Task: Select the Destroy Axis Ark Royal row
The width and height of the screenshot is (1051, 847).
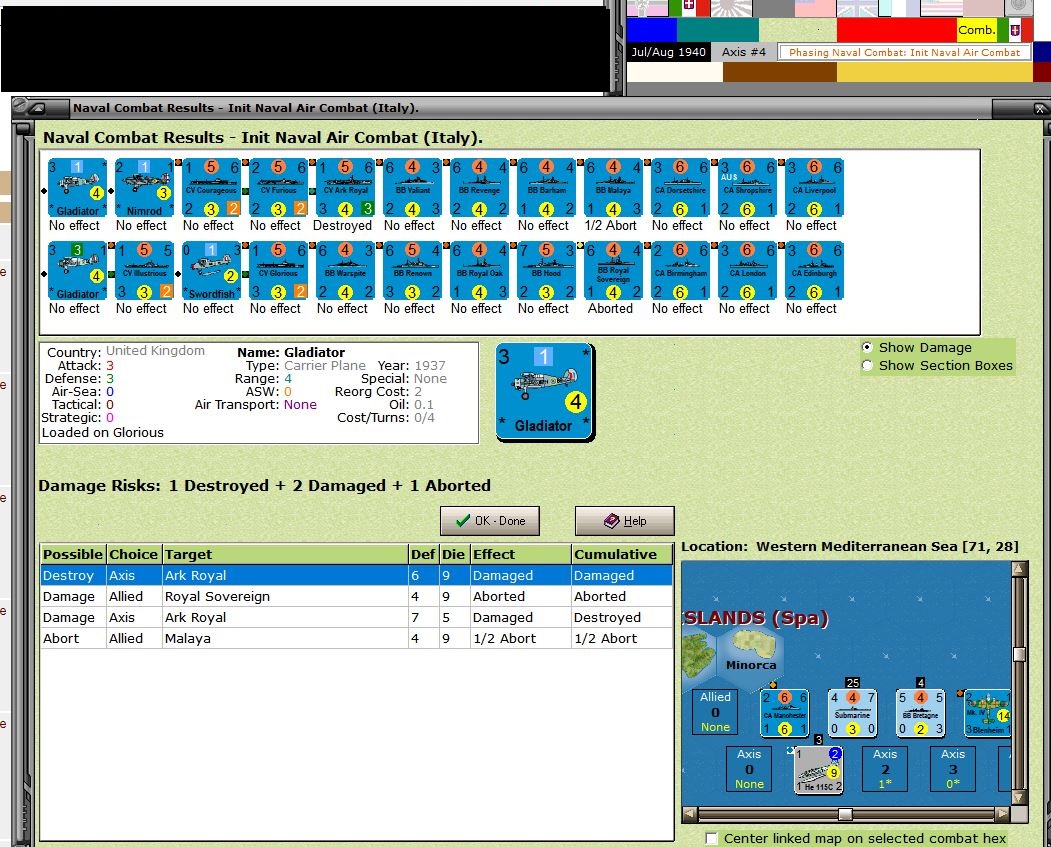Action: [x=356, y=576]
